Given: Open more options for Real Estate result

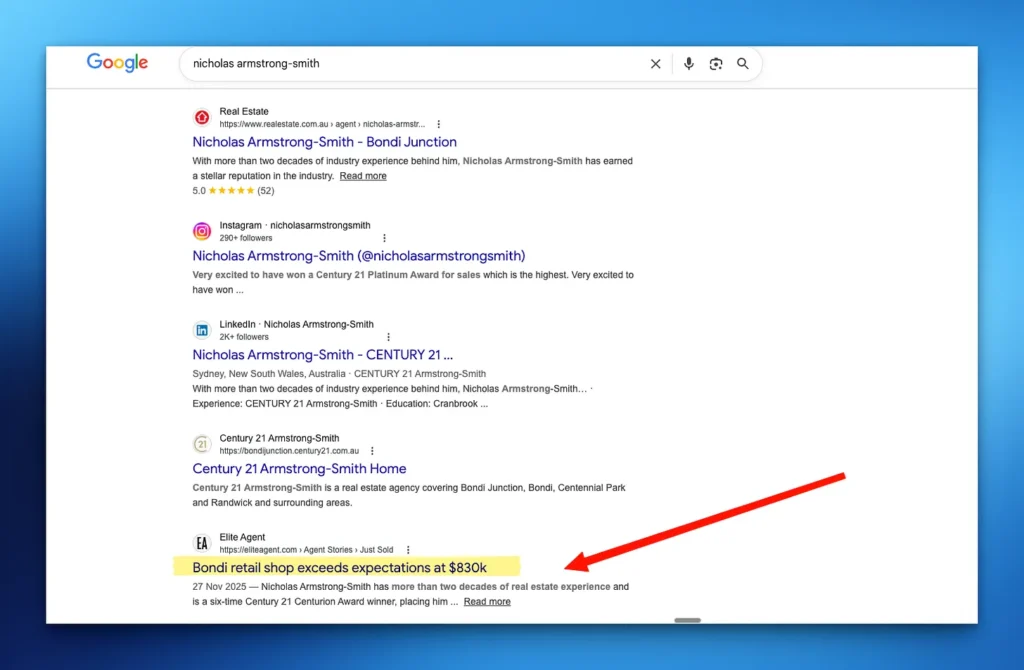Looking at the screenshot, I should [x=438, y=124].
